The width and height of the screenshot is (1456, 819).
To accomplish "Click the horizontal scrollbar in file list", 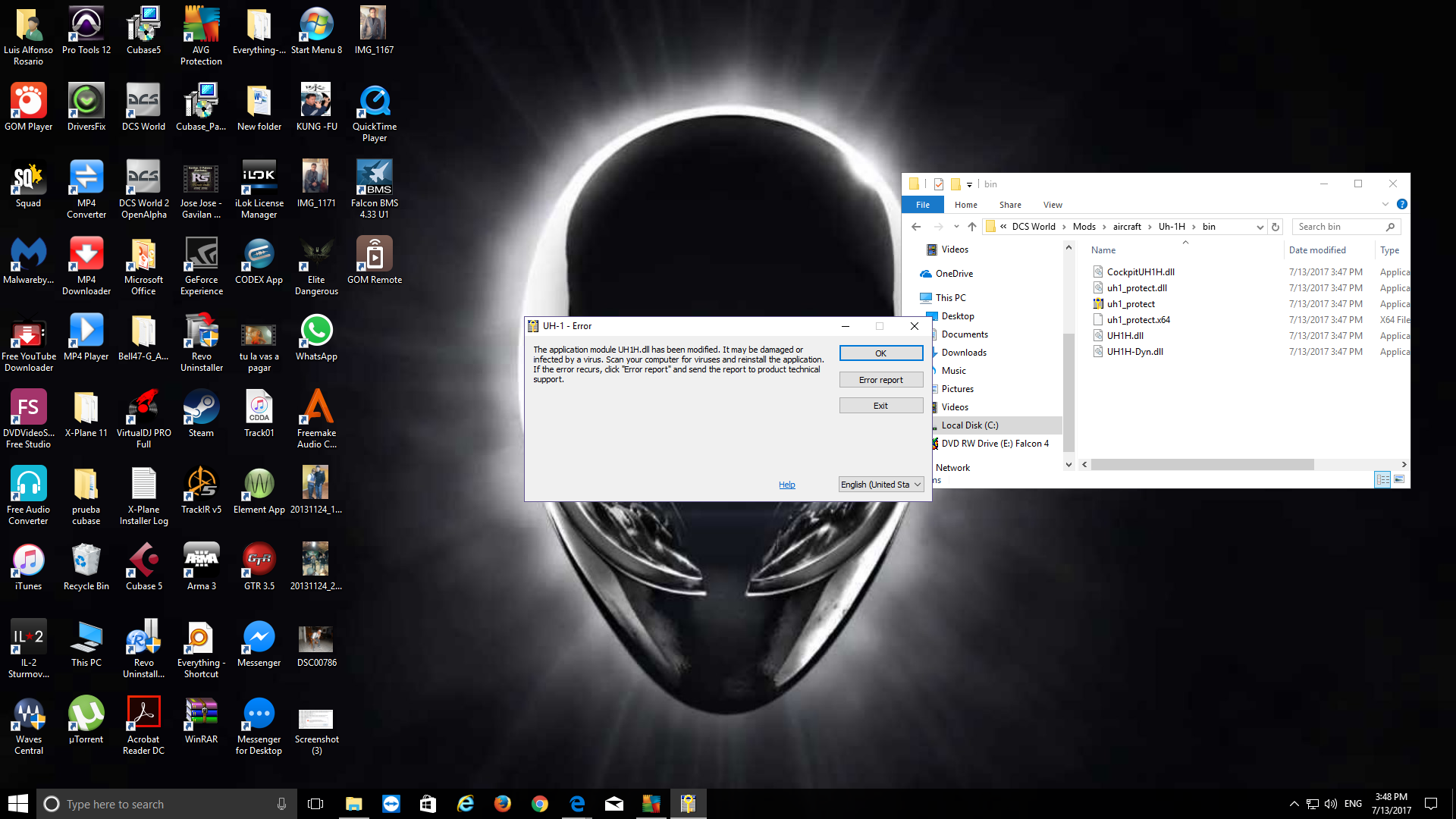I will click(1202, 465).
